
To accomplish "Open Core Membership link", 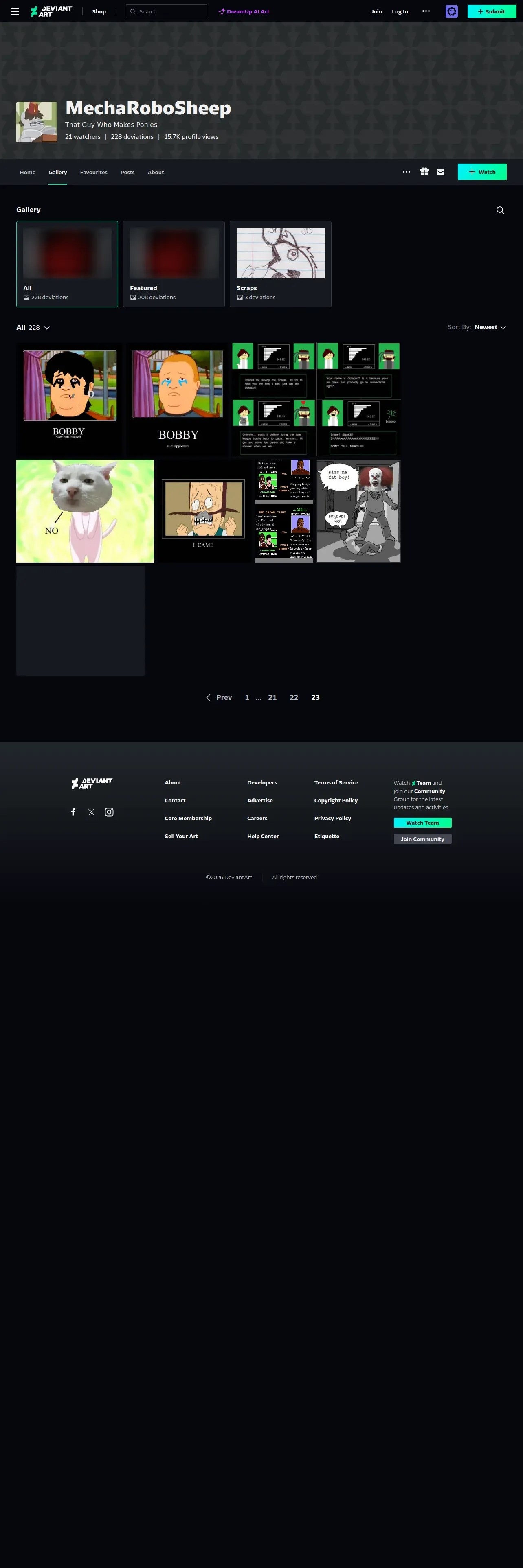I will click(x=188, y=819).
